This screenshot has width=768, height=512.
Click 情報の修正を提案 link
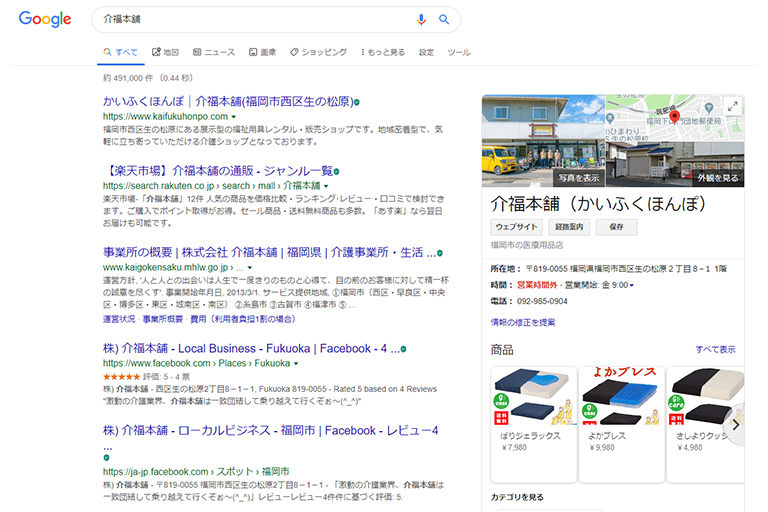coord(523,322)
